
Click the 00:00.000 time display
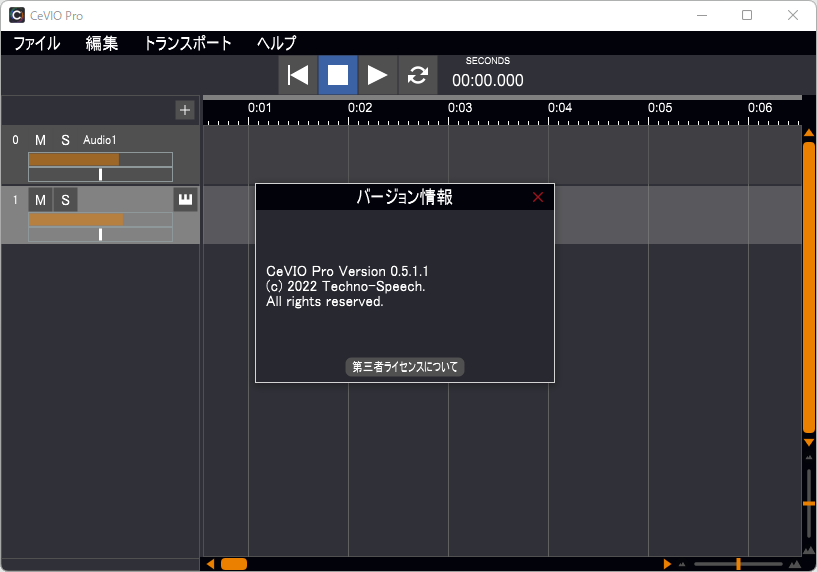(x=488, y=80)
